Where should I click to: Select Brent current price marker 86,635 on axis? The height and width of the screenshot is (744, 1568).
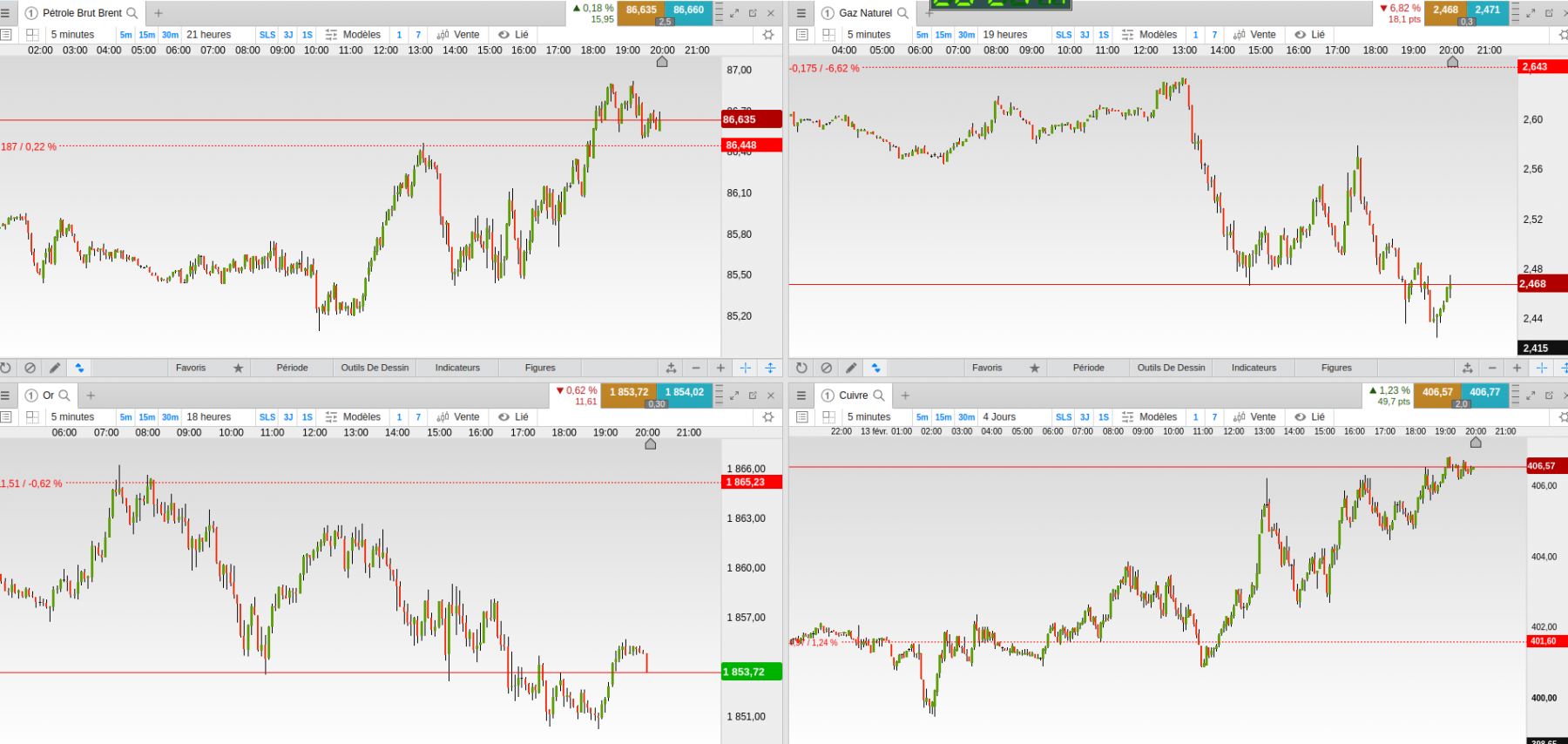[x=751, y=119]
